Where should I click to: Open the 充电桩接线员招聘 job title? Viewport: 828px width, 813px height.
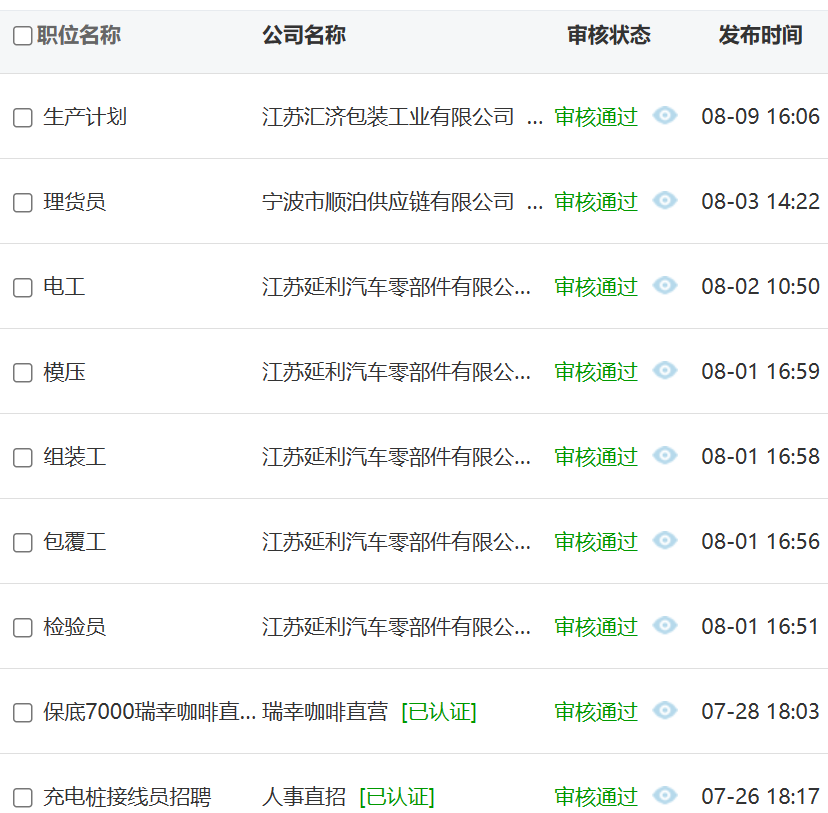[x=127, y=797]
